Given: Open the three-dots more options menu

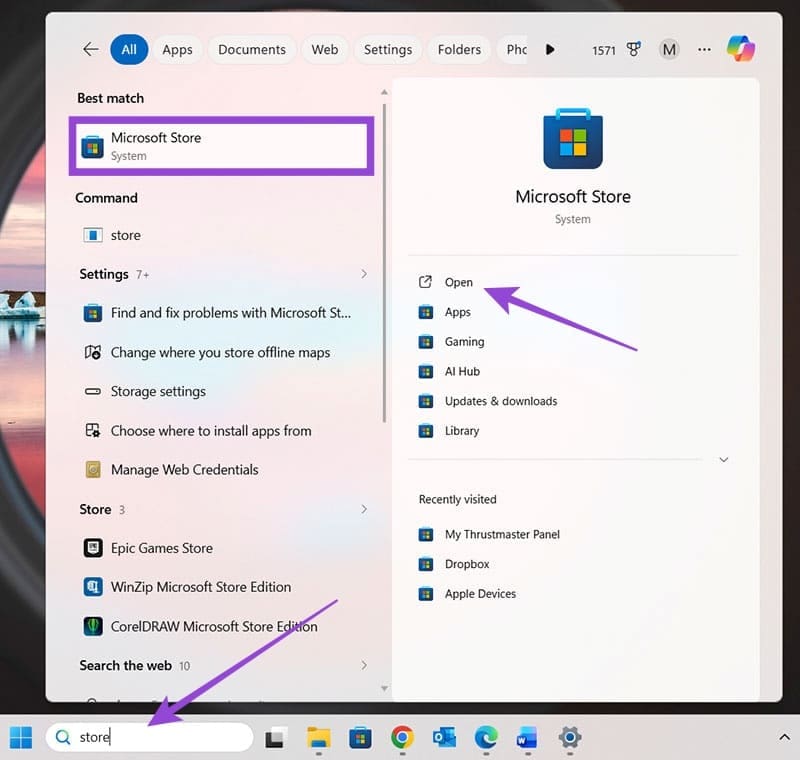Looking at the screenshot, I should 704,49.
